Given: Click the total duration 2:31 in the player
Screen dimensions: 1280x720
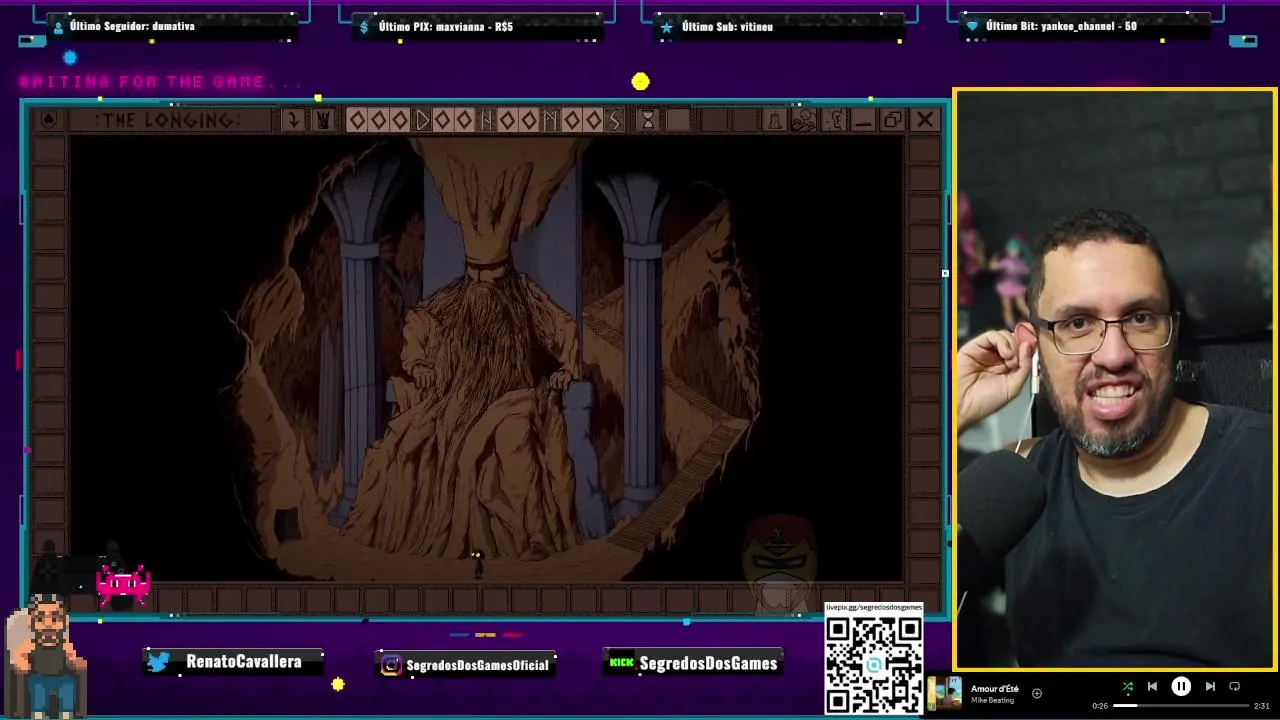Looking at the screenshot, I should [1262, 706].
